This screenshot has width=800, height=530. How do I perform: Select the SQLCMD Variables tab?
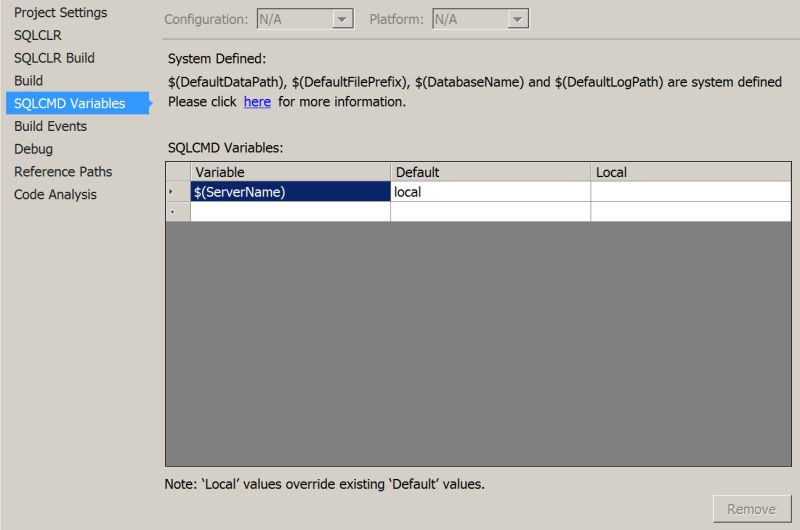[x=77, y=103]
